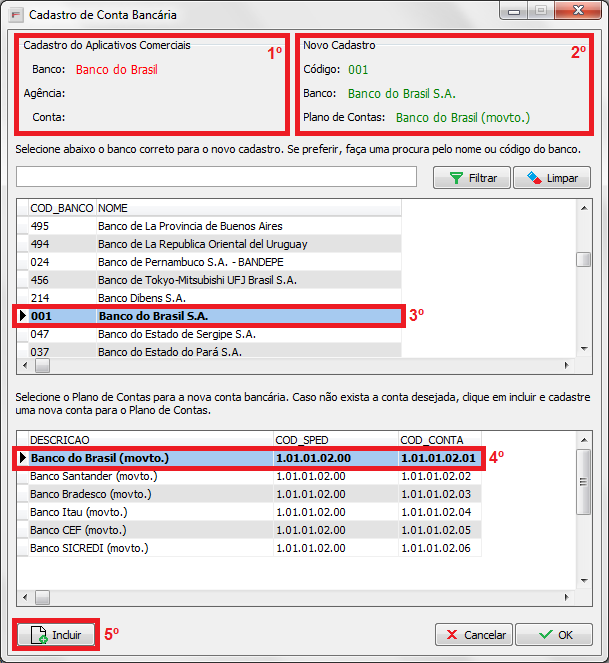This screenshot has height=663, width=609.
Task: Click the Incluir new document button
Action: click(57, 635)
